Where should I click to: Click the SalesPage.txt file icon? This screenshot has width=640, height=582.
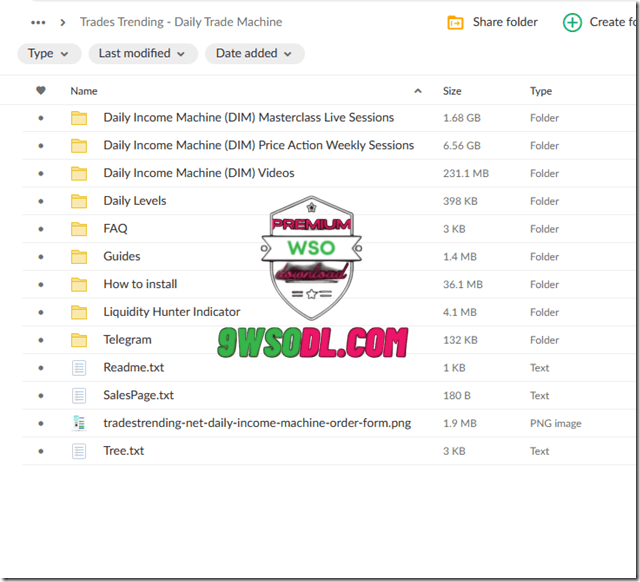tap(79, 395)
